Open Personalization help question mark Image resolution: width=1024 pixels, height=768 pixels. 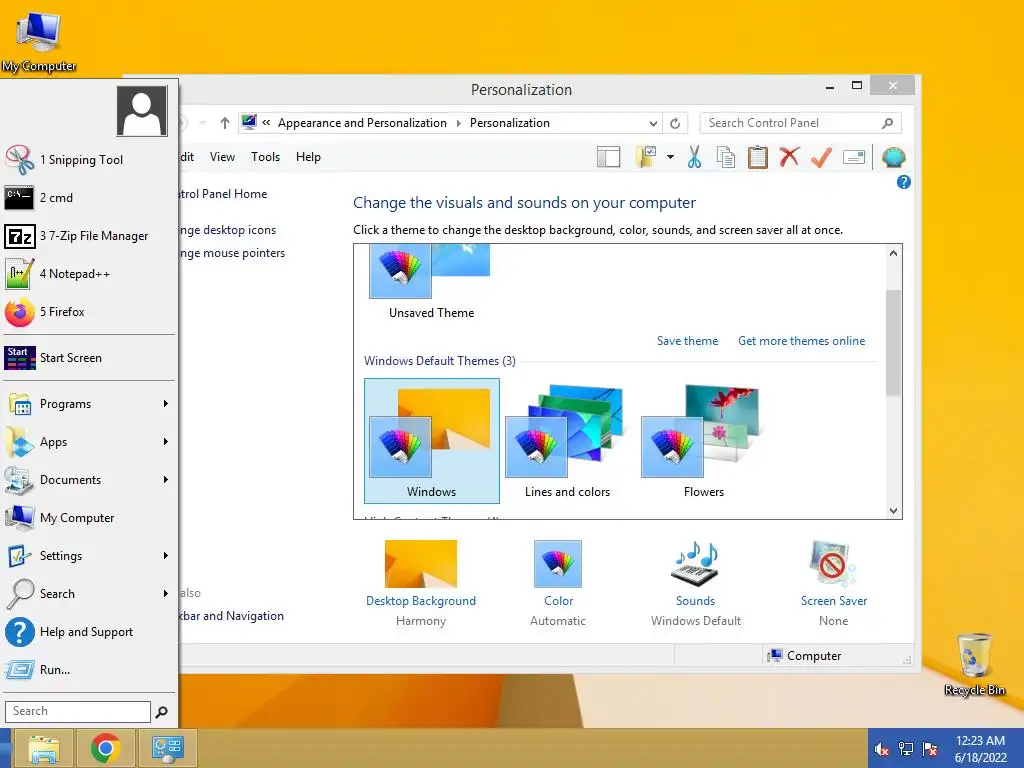click(x=904, y=182)
